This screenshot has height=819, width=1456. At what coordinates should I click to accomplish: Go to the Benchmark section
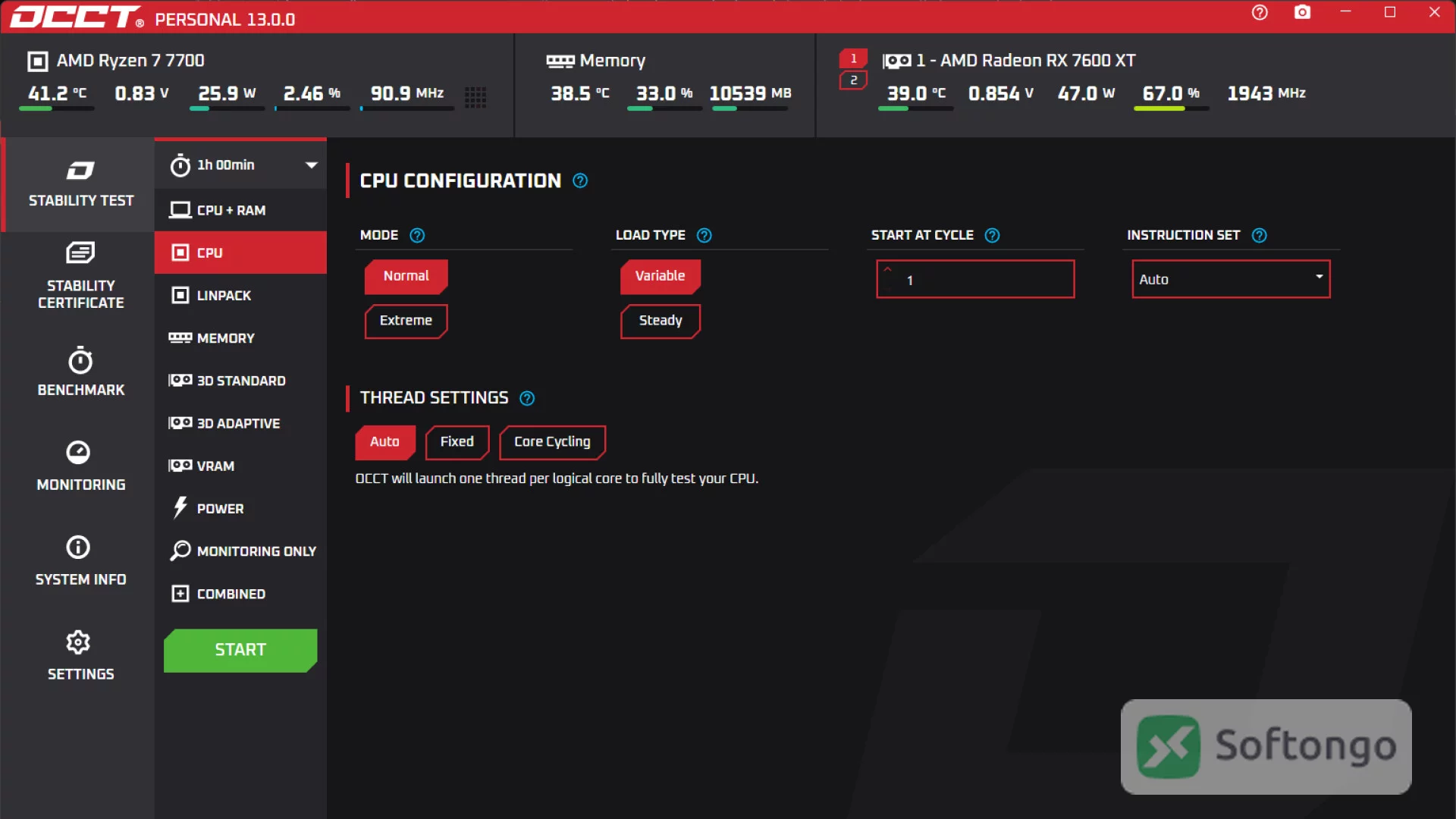80,372
